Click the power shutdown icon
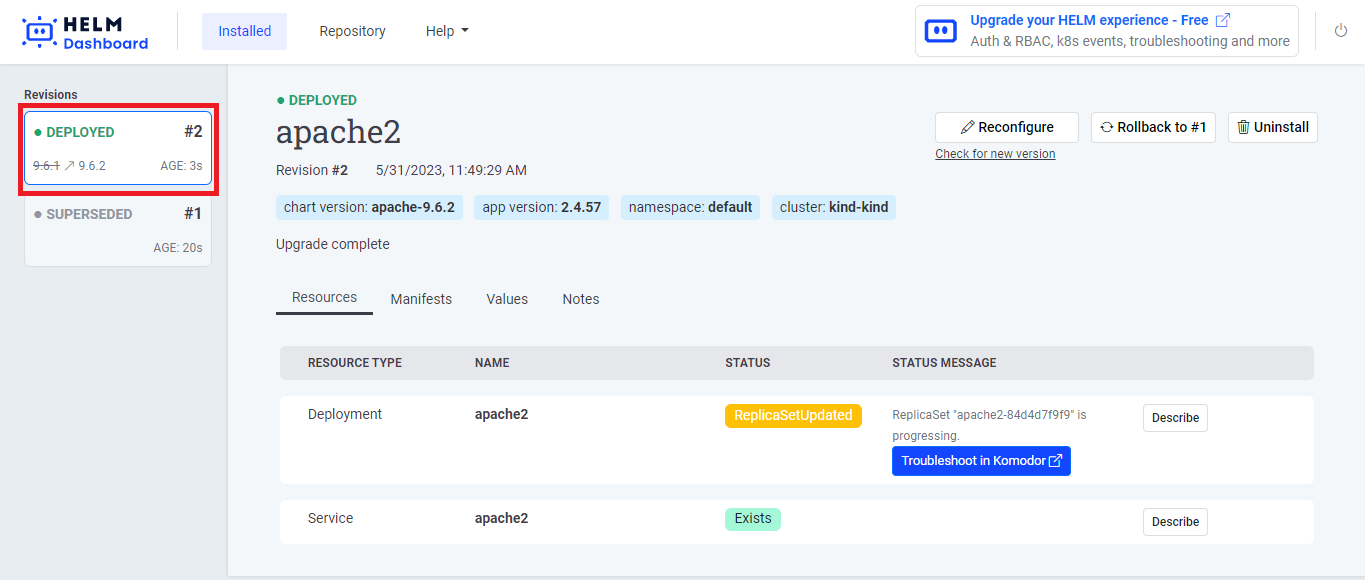This screenshot has height=580, width=1365. pyautogui.click(x=1341, y=31)
